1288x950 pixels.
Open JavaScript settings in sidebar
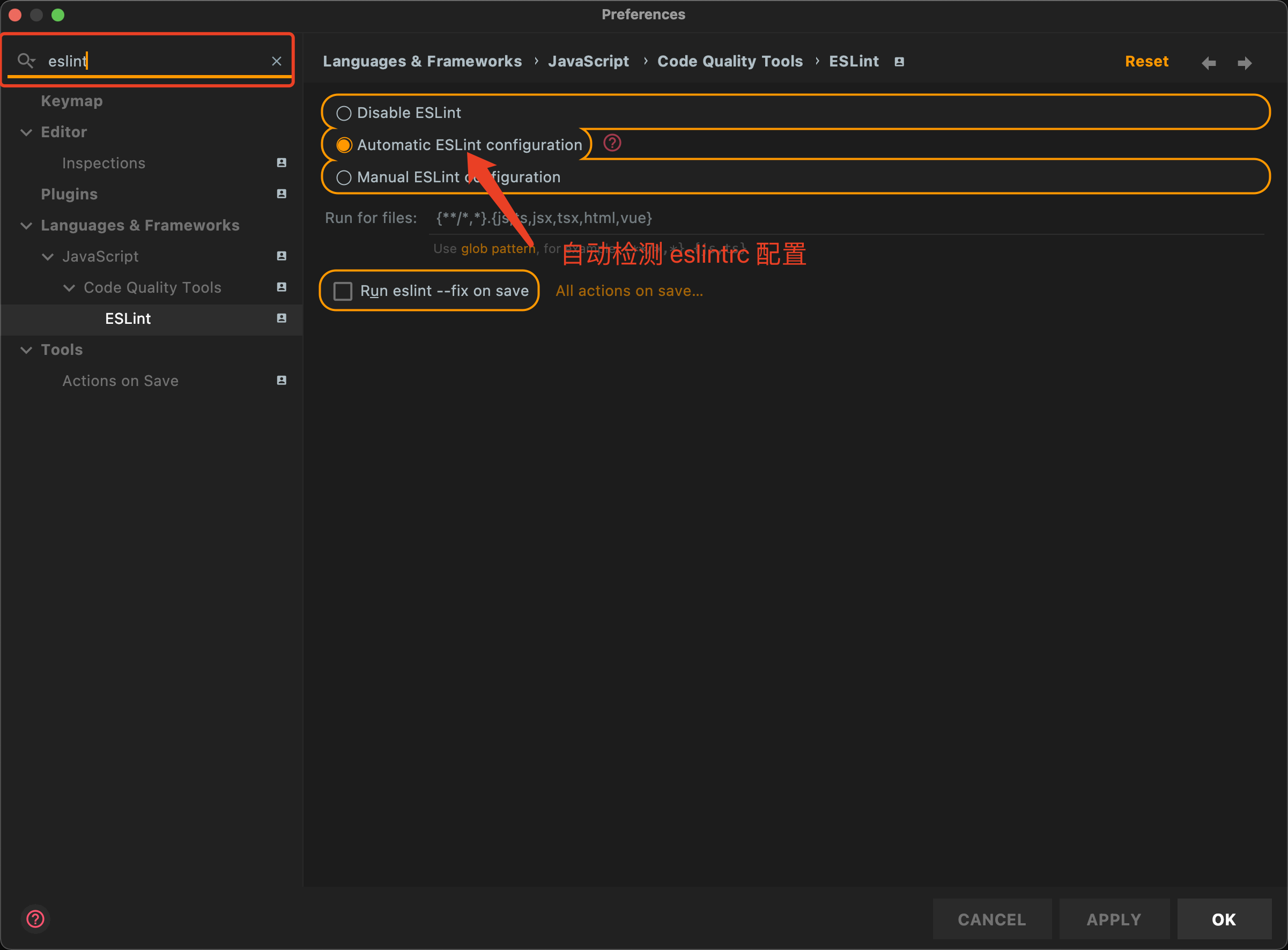100,256
